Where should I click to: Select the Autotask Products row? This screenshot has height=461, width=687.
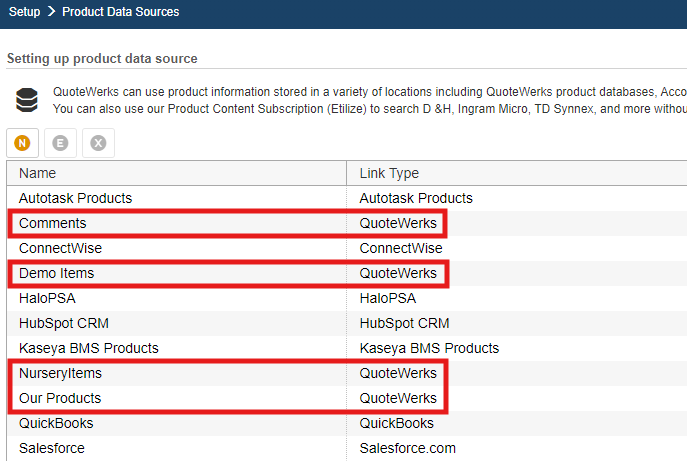pos(75,198)
